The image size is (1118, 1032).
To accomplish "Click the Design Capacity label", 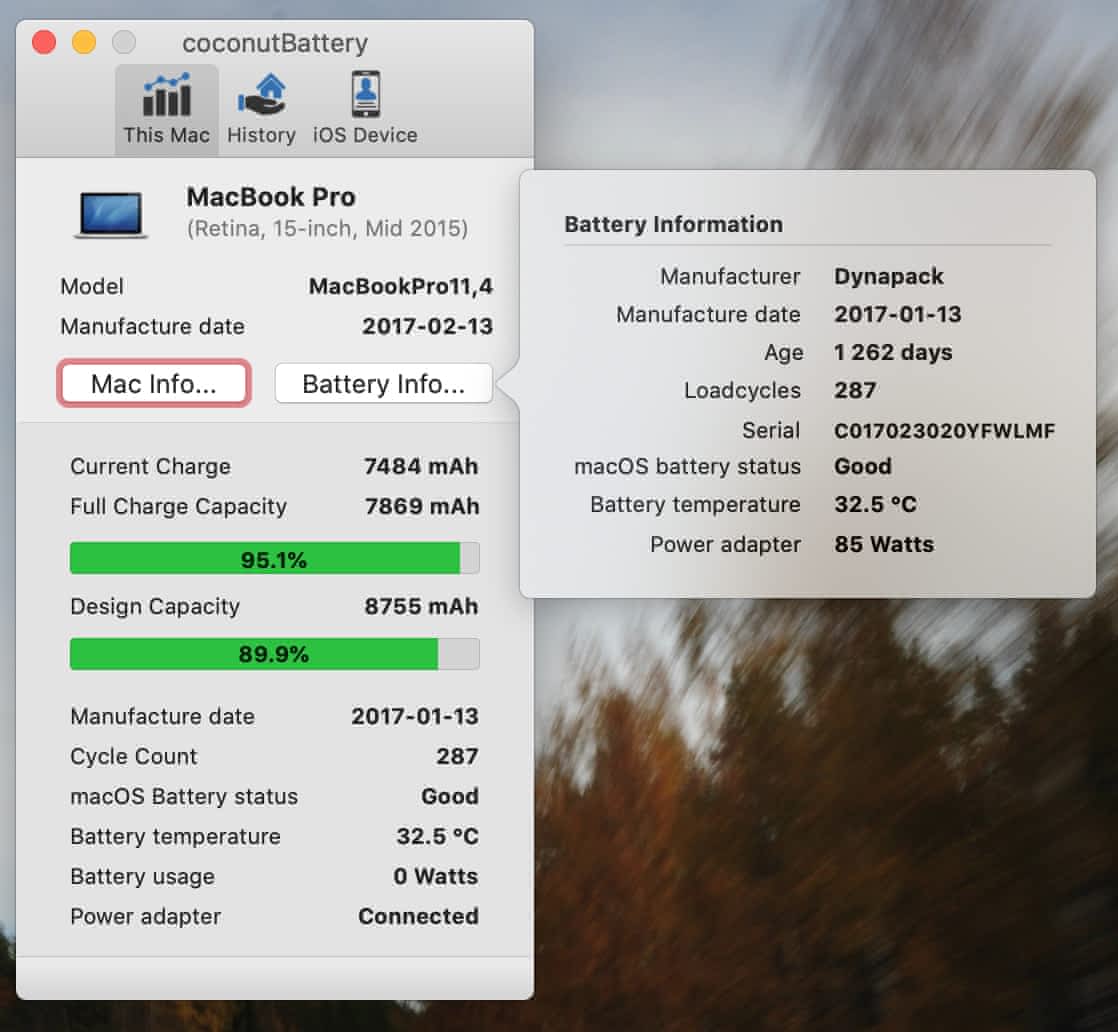I will (155, 607).
